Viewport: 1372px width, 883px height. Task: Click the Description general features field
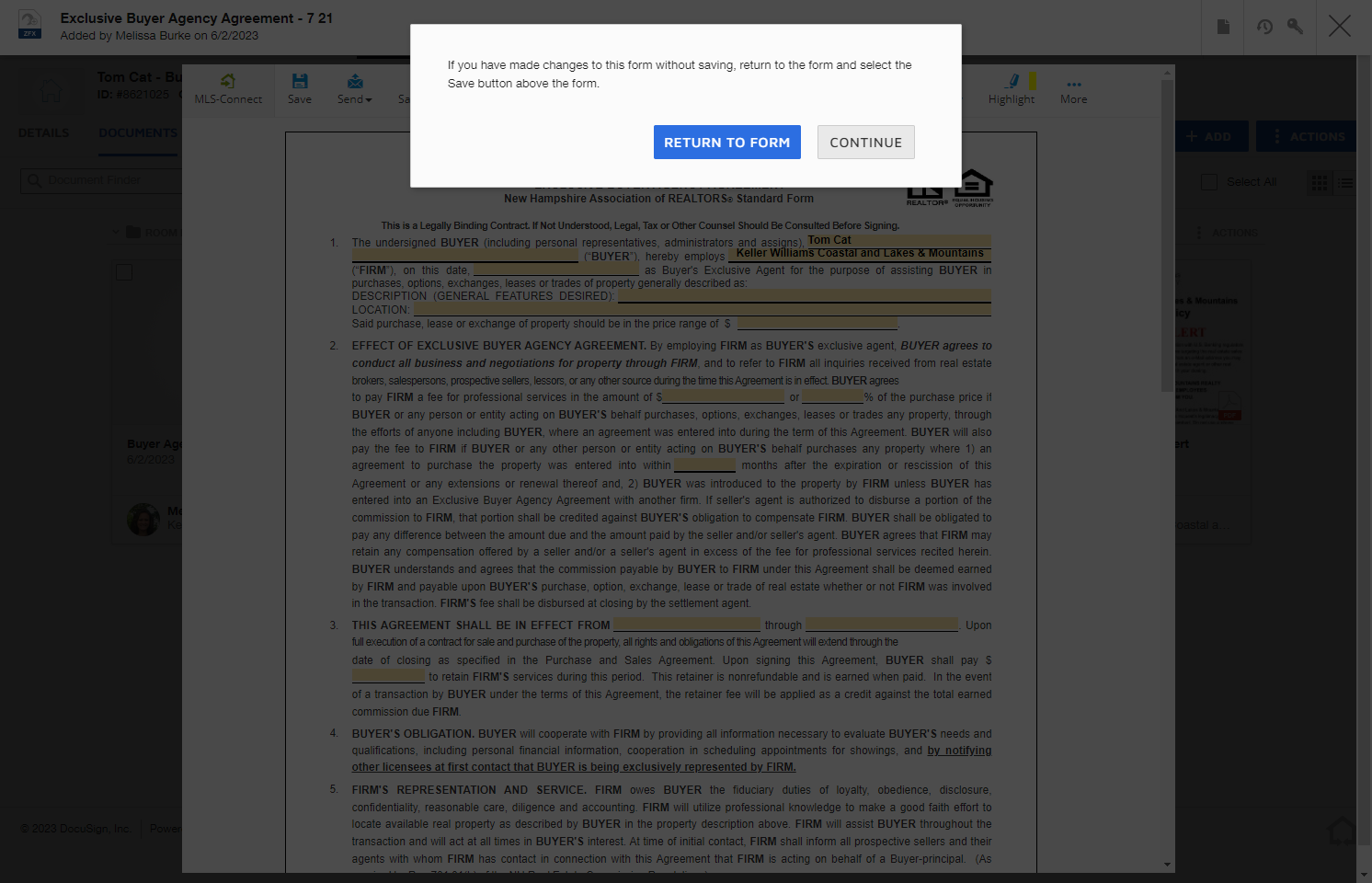[x=805, y=296]
